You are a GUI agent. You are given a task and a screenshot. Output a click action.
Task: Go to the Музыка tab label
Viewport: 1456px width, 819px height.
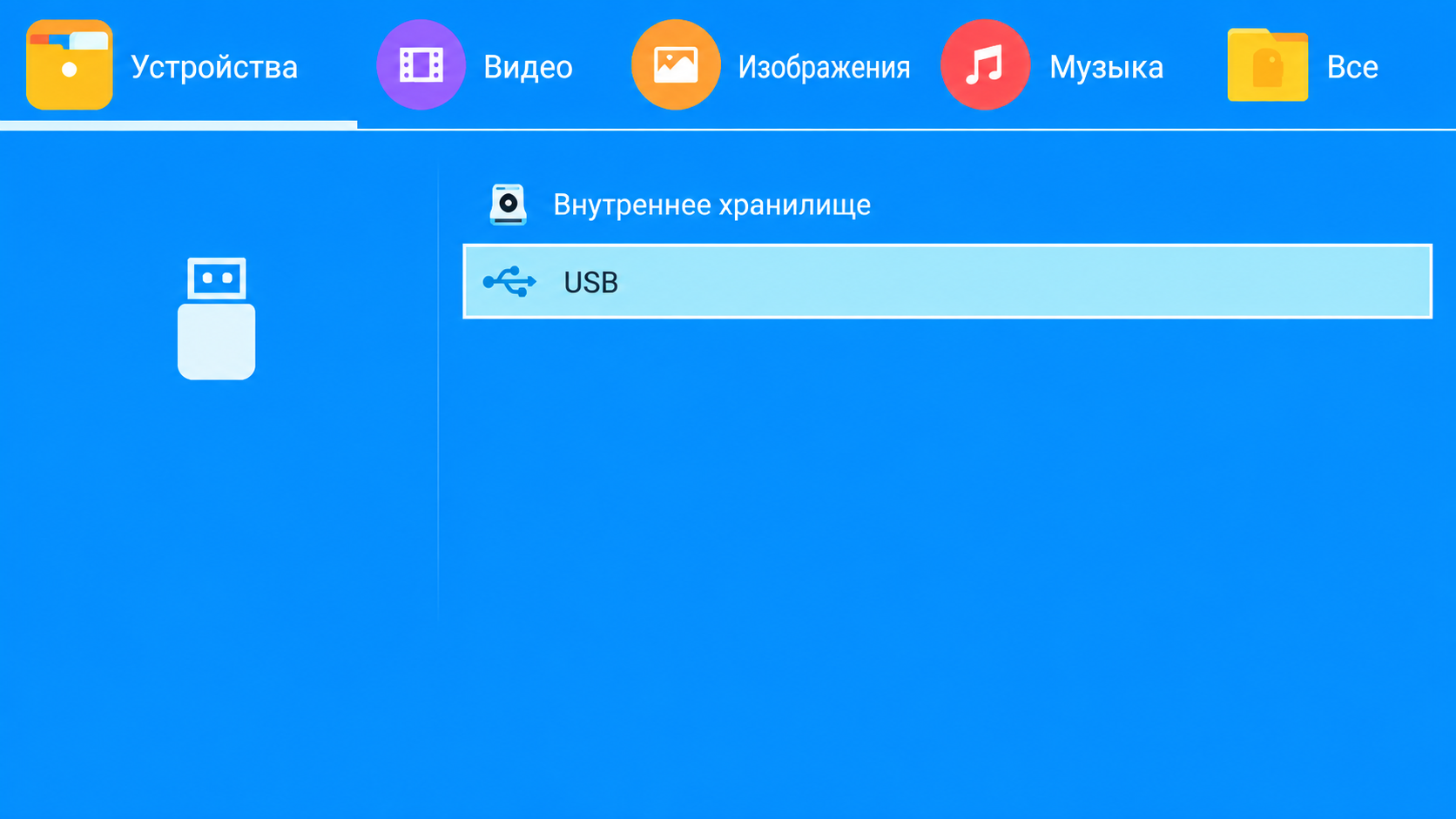(1106, 67)
